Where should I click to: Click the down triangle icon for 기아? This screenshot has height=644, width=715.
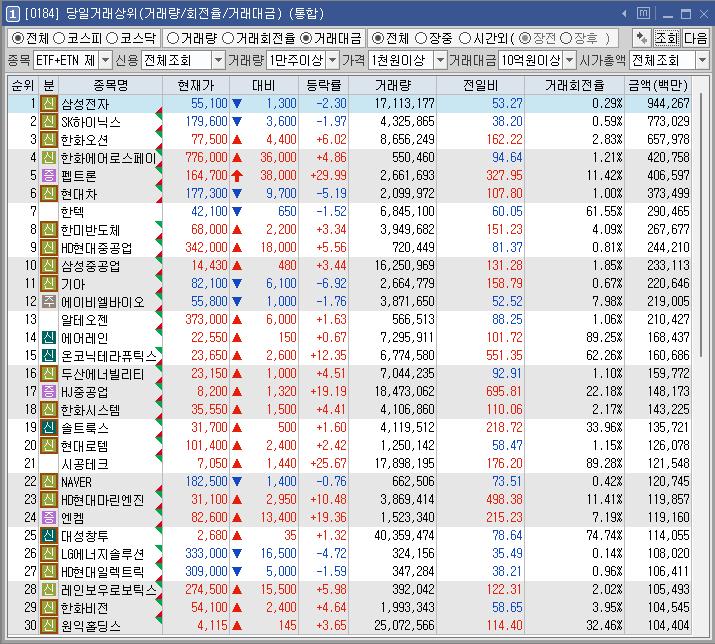pos(237,283)
